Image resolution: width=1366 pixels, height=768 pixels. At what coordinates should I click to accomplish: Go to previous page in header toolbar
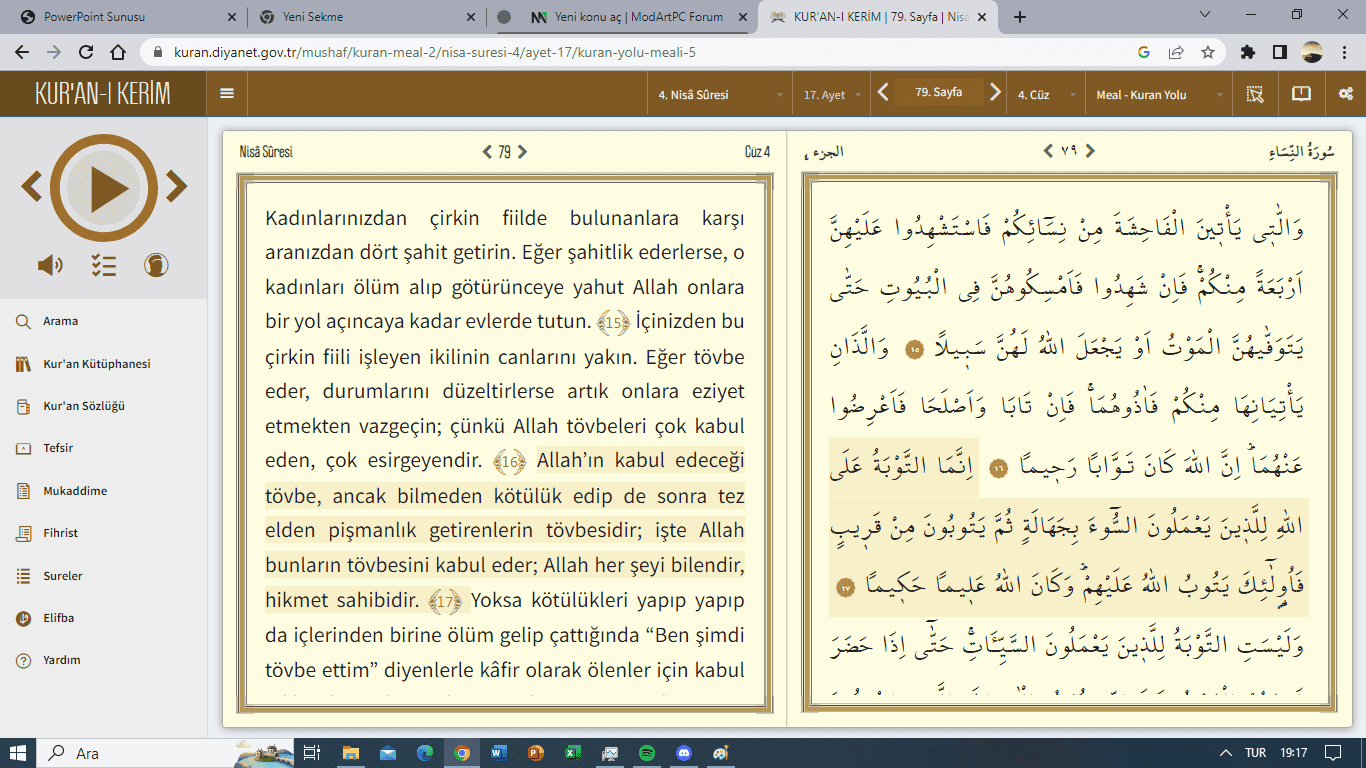click(883, 93)
